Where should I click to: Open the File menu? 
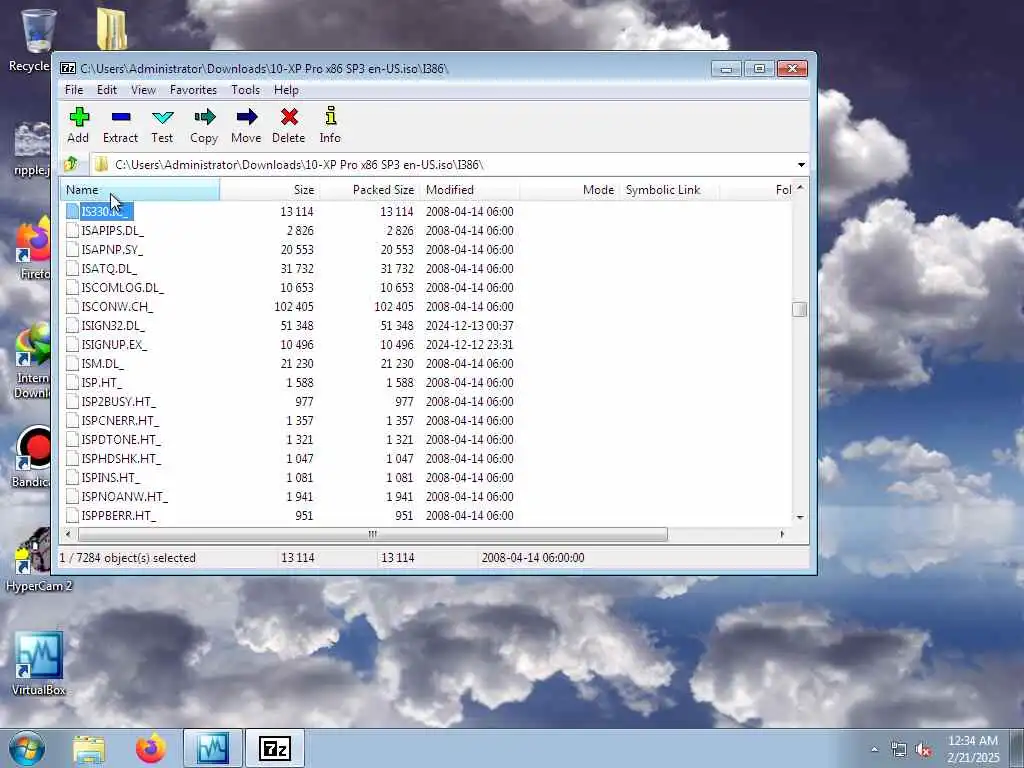[74, 89]
